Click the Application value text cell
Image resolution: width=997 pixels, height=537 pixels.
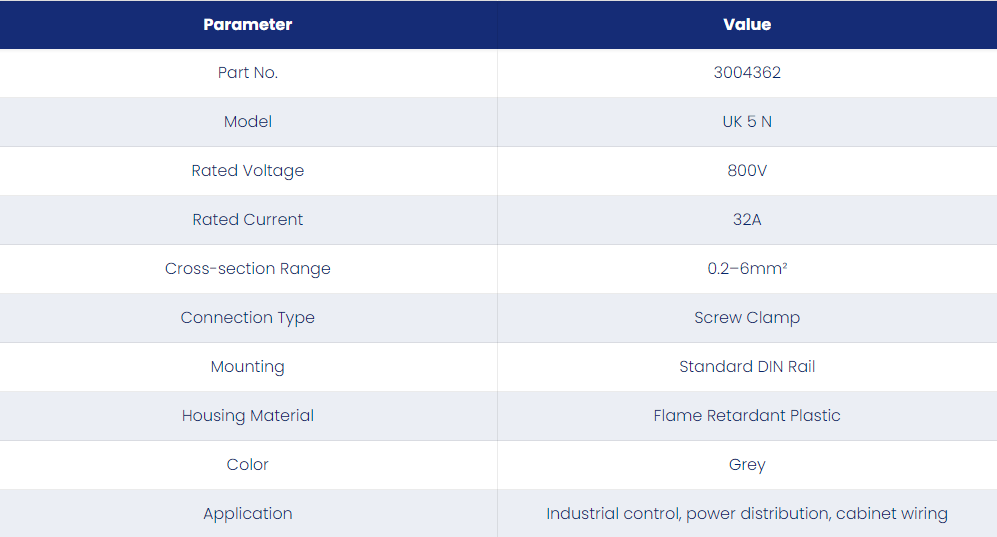tap(747, 513)
